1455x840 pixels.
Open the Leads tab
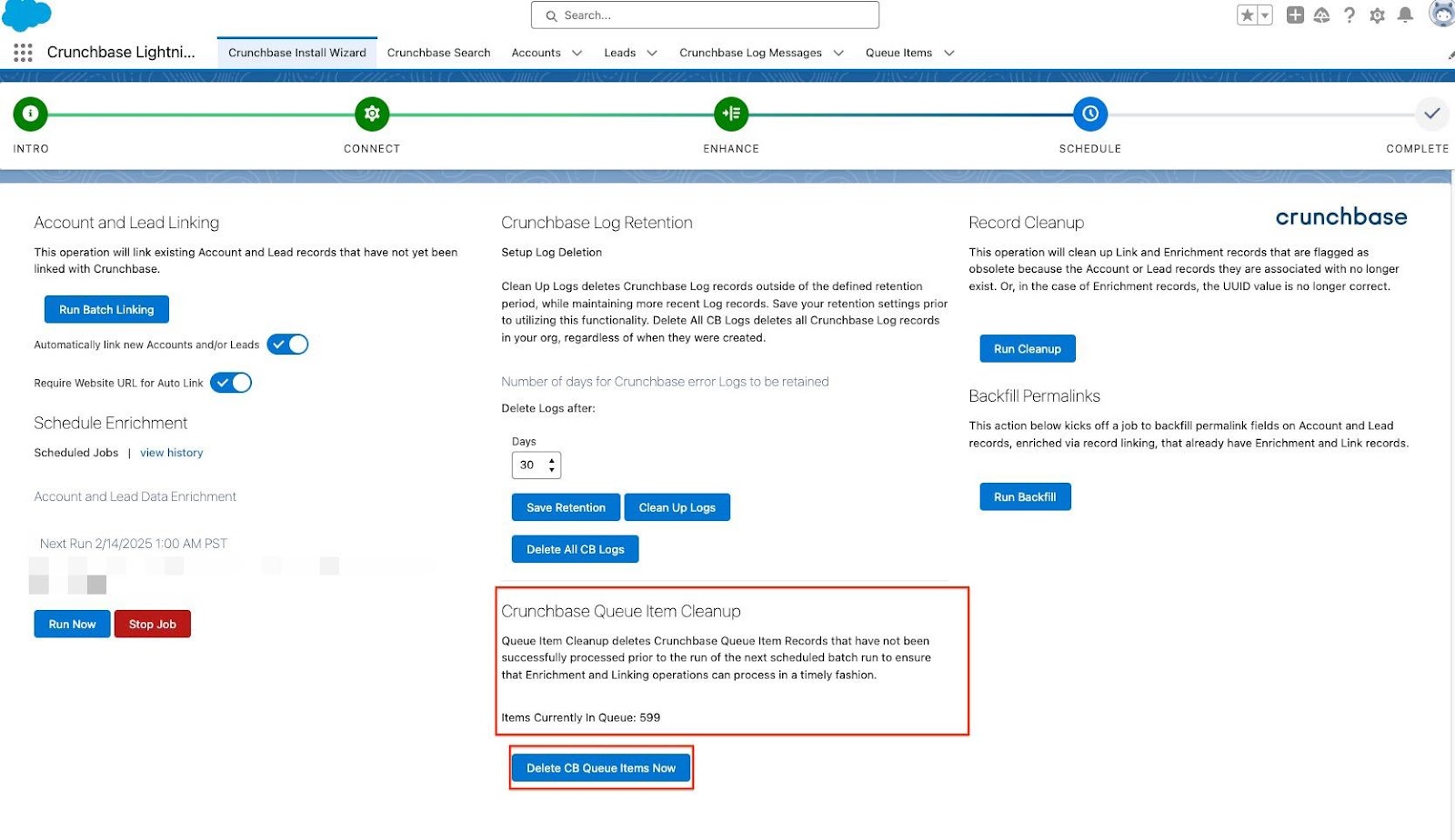point(619,53)
